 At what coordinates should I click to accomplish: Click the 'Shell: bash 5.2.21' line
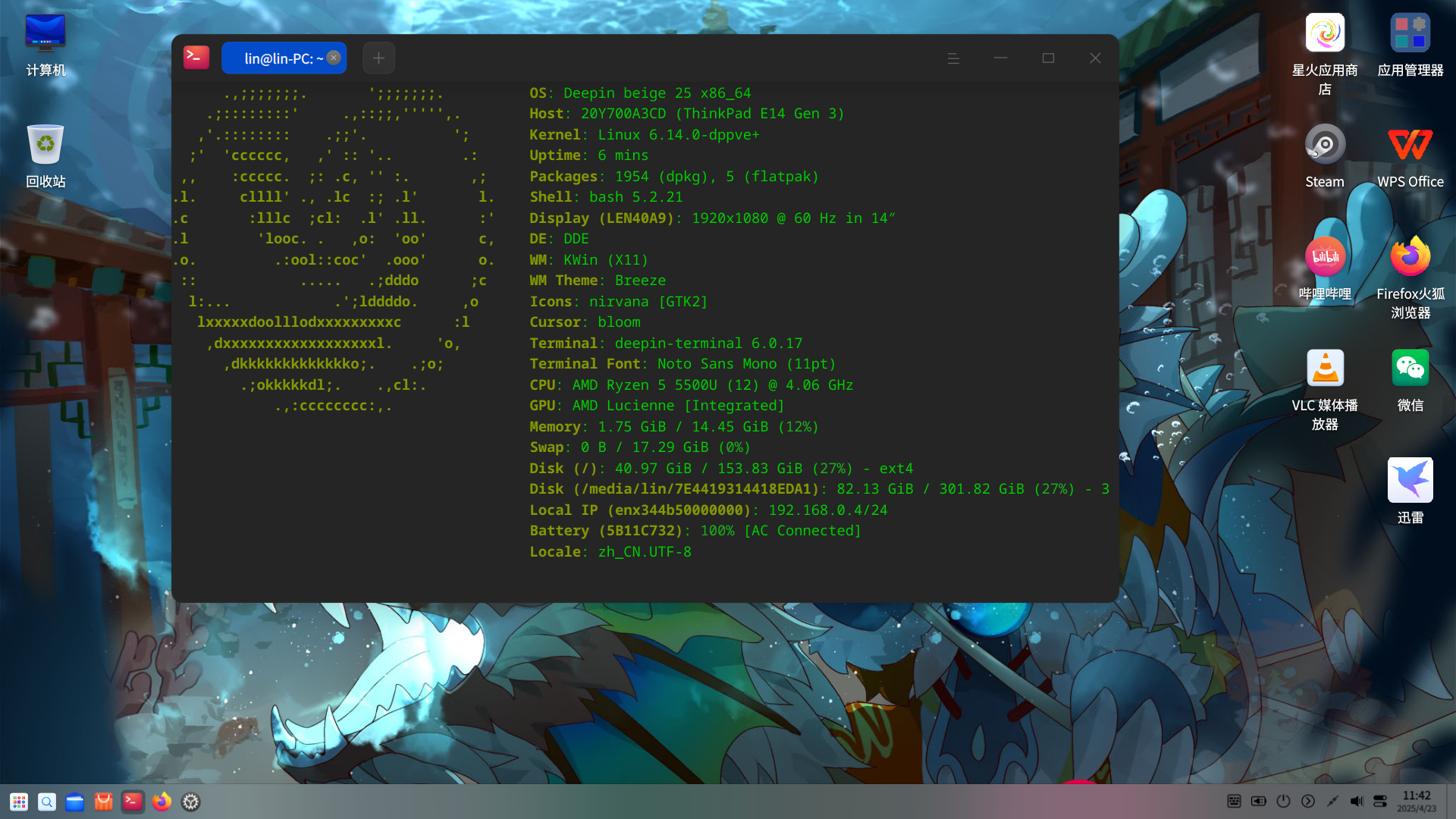606,197
